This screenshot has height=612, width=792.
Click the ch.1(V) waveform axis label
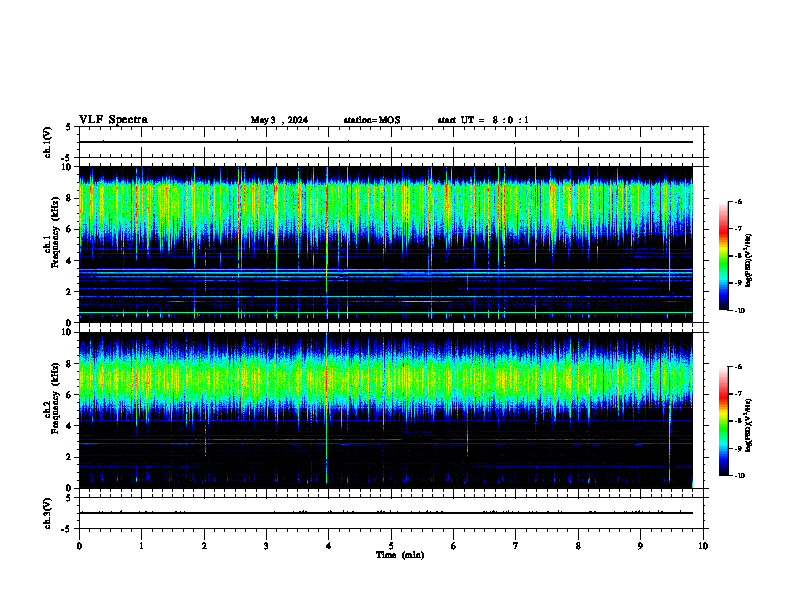[48, 142]
